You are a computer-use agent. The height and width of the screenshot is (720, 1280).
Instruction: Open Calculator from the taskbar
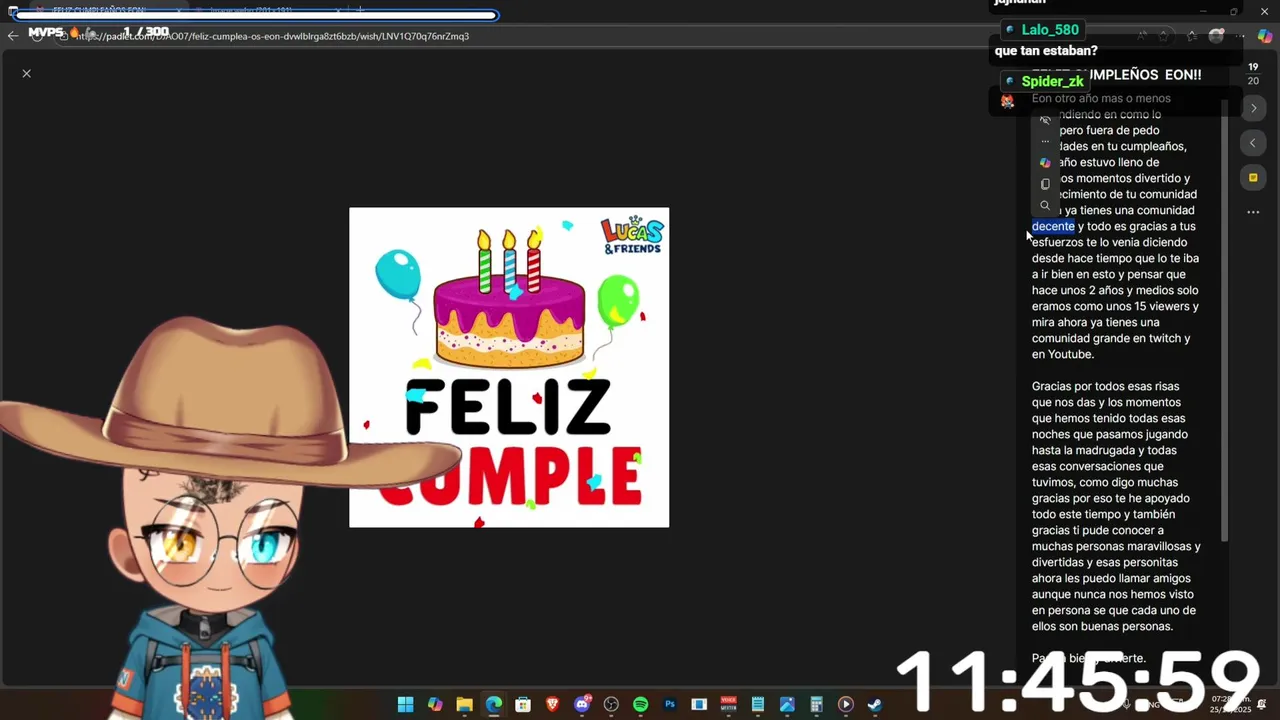tap(816, 704)
